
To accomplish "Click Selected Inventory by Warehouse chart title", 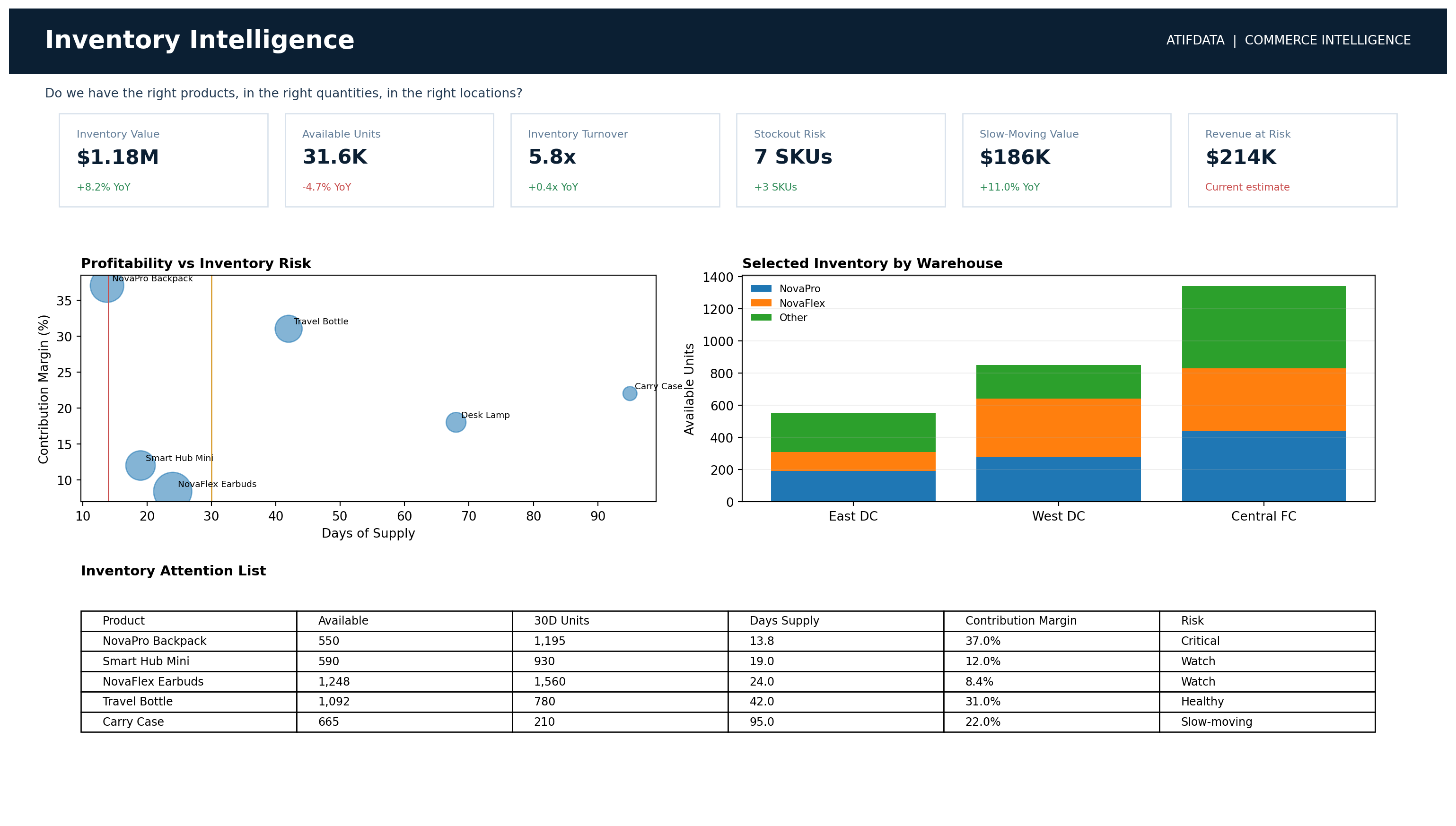I will coord(872,264).
